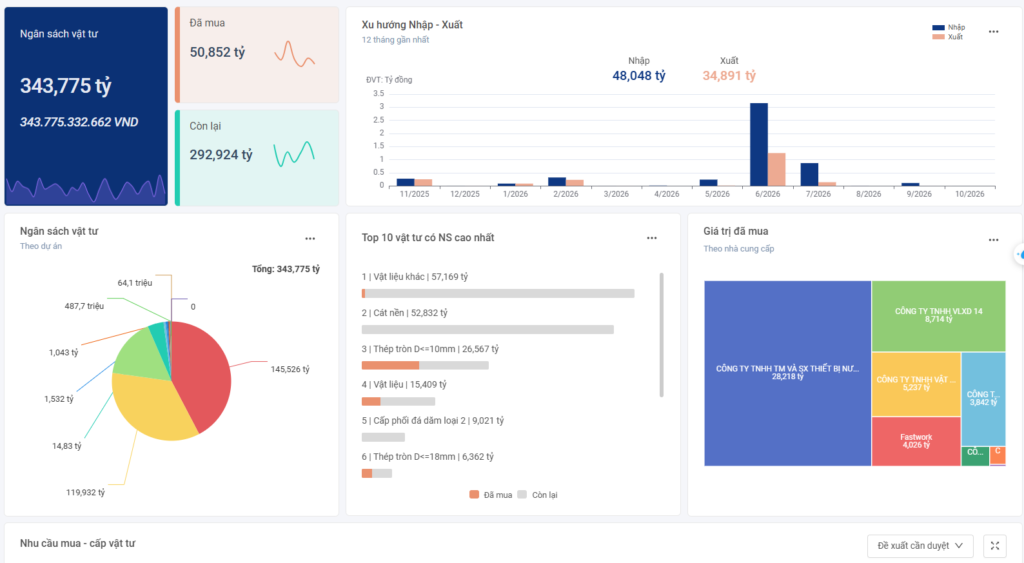1024x563 pixels.
Task: Open options menu of Top 10 vật tư card
Action: pos(652,238)
